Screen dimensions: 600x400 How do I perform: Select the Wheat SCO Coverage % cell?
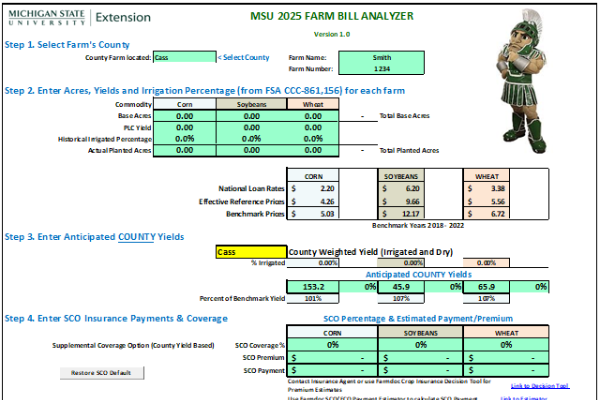(x=506, y=345)
